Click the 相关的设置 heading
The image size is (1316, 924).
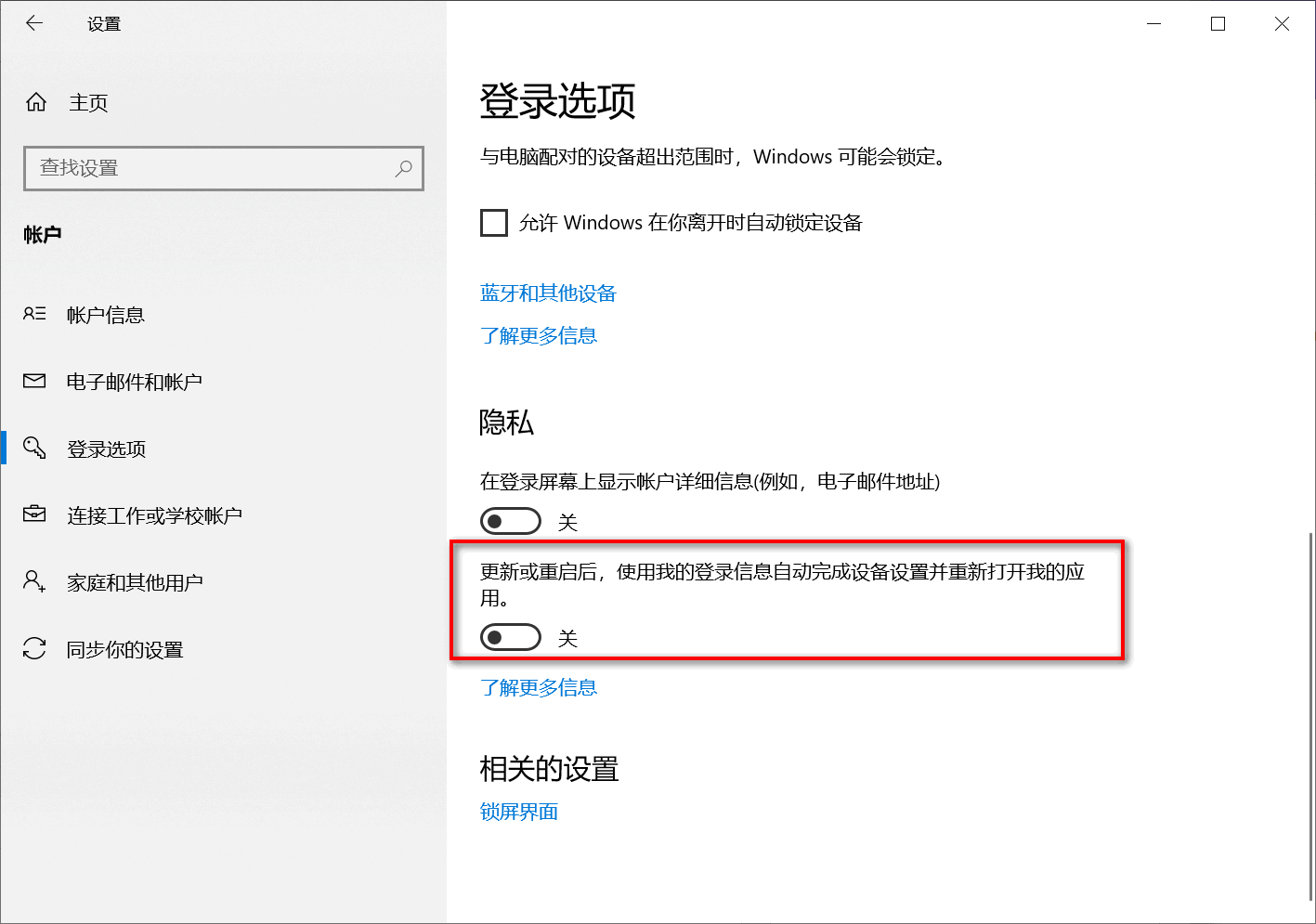point(549,769)
